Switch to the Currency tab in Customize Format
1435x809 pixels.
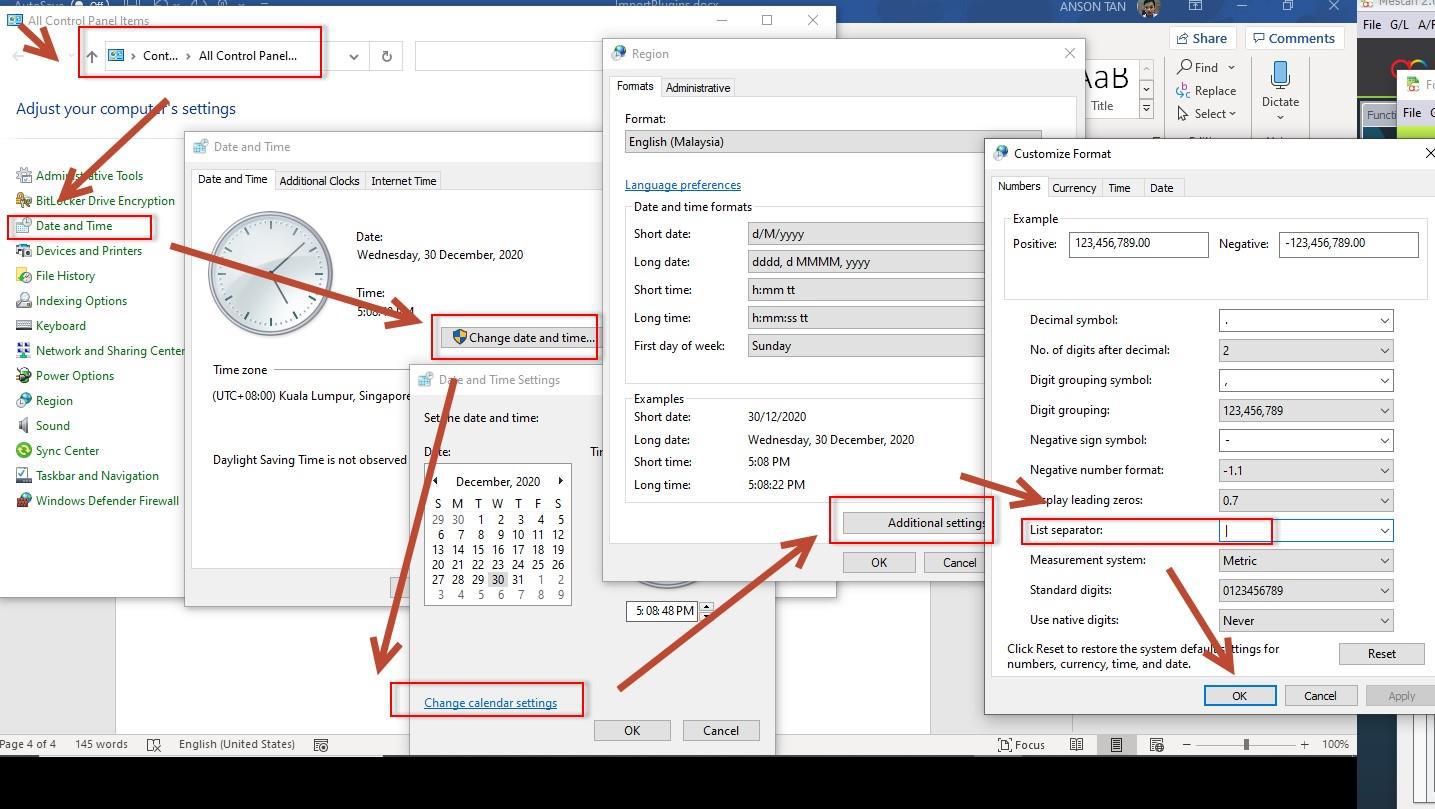(1073, 187)
